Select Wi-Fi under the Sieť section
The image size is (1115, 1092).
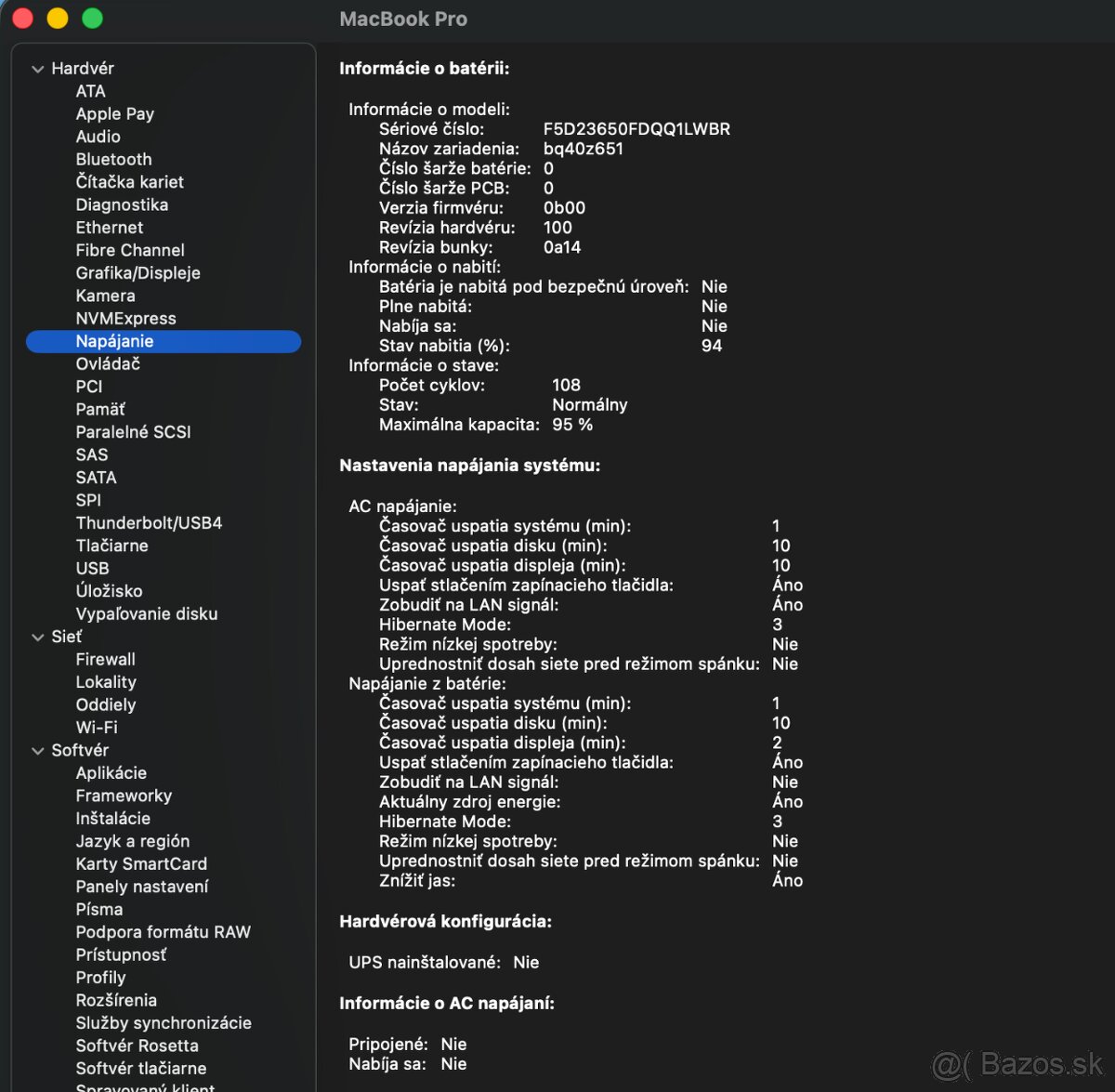click(96, 727)
